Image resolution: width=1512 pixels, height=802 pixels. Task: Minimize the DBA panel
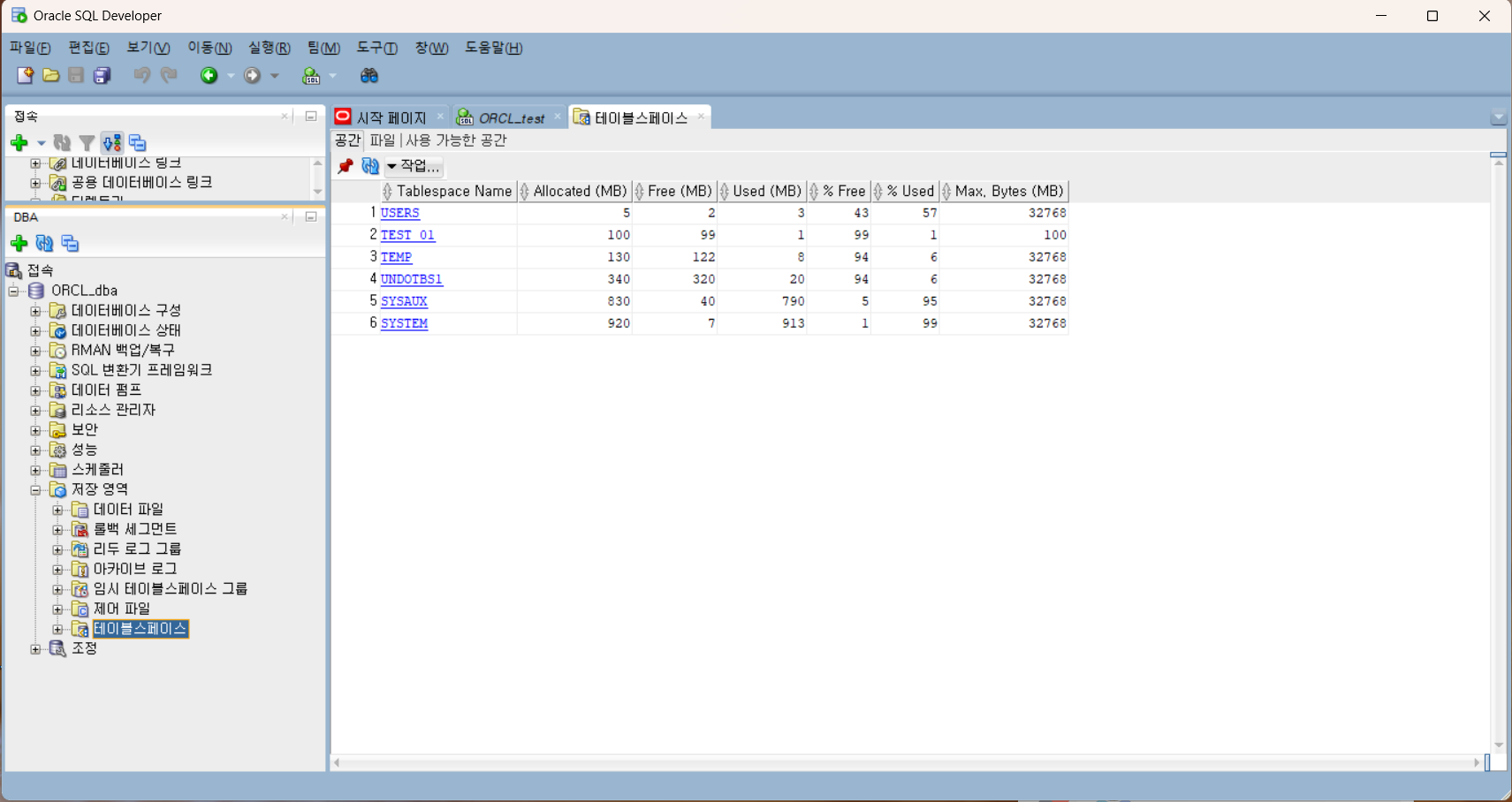click(311, 217)
